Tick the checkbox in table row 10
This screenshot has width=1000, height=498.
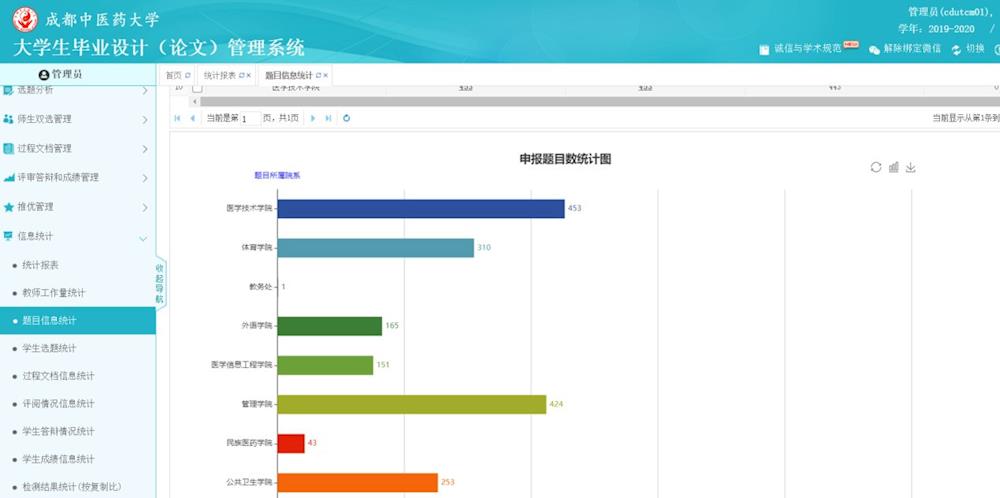click(x=197, y=88)
